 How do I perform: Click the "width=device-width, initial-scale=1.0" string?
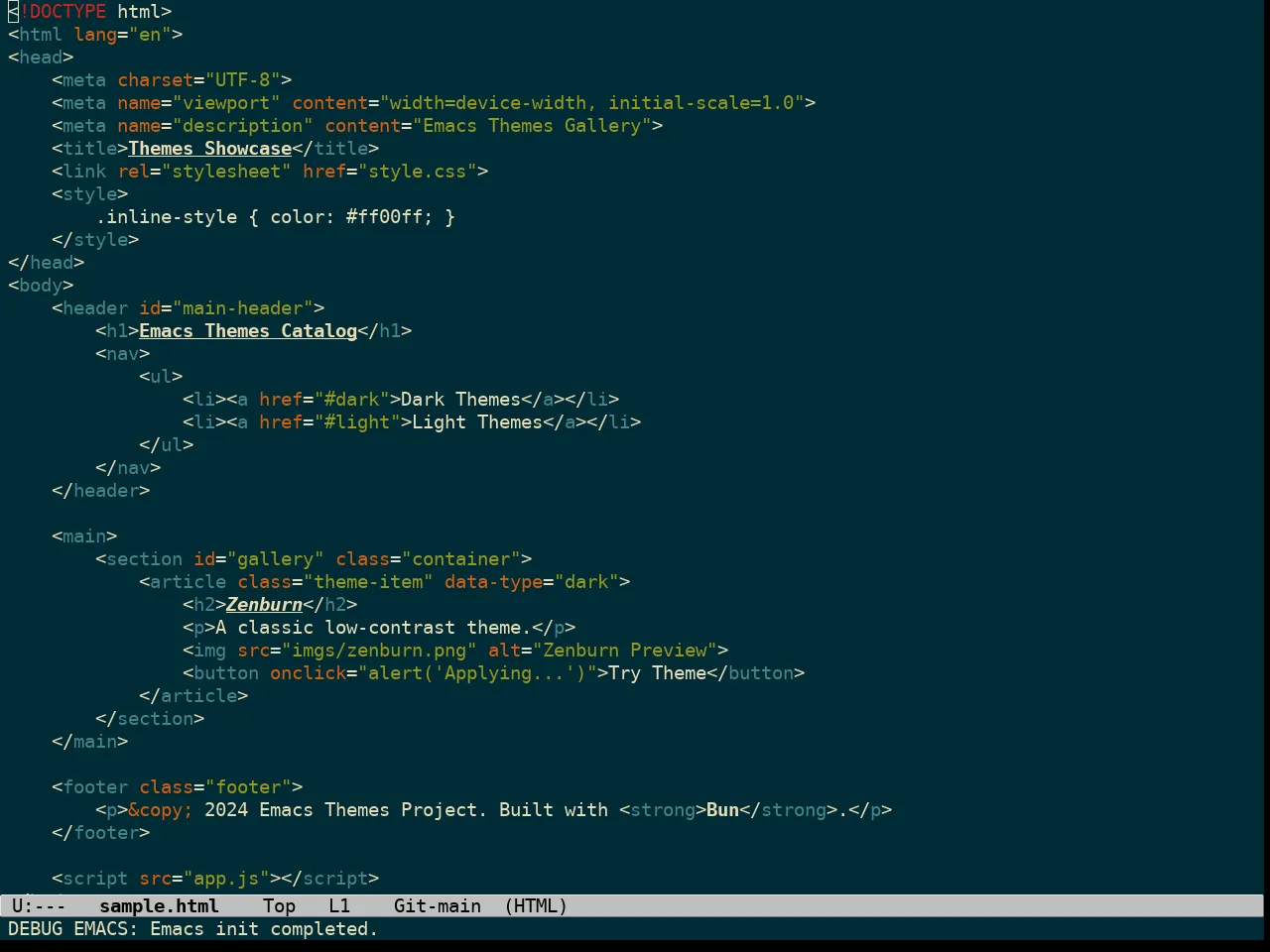591,102
